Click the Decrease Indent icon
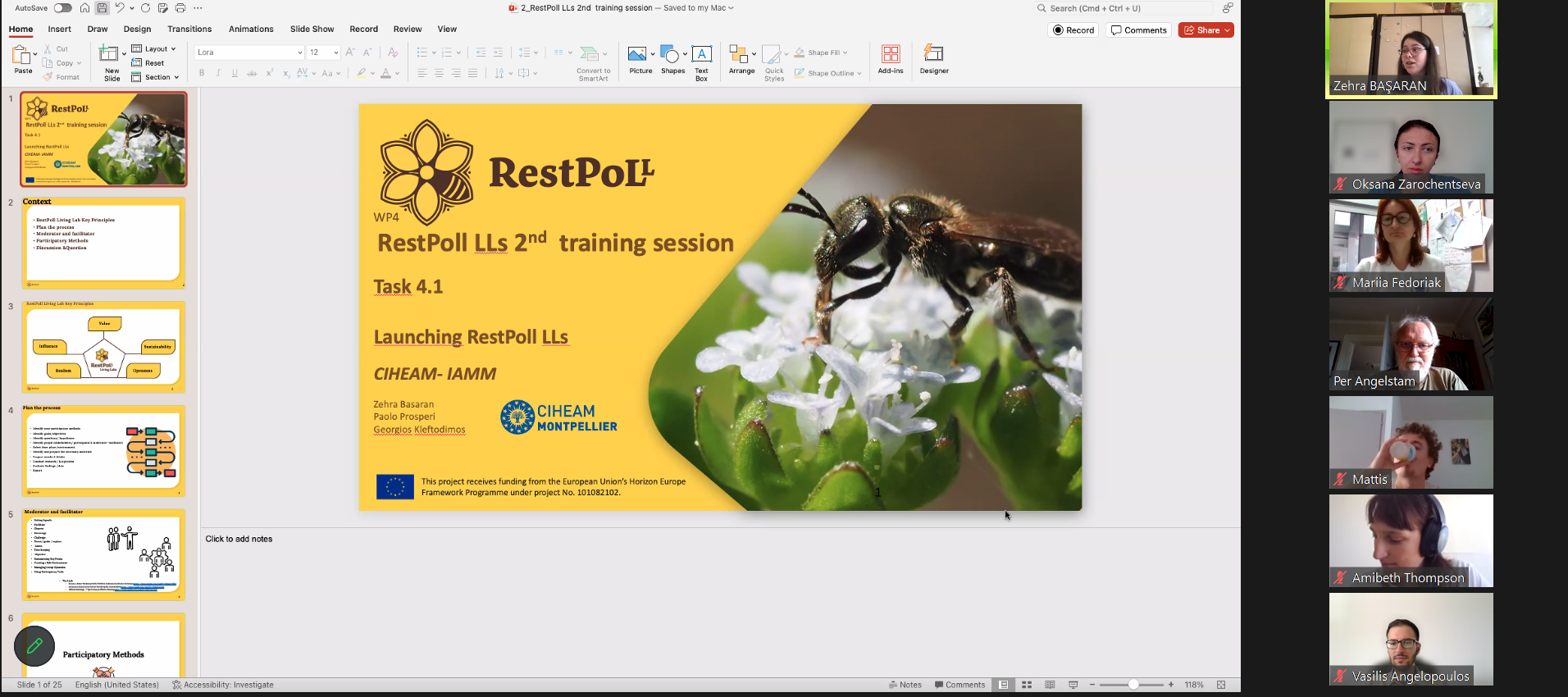1568x697 pixels. (481, 52)
